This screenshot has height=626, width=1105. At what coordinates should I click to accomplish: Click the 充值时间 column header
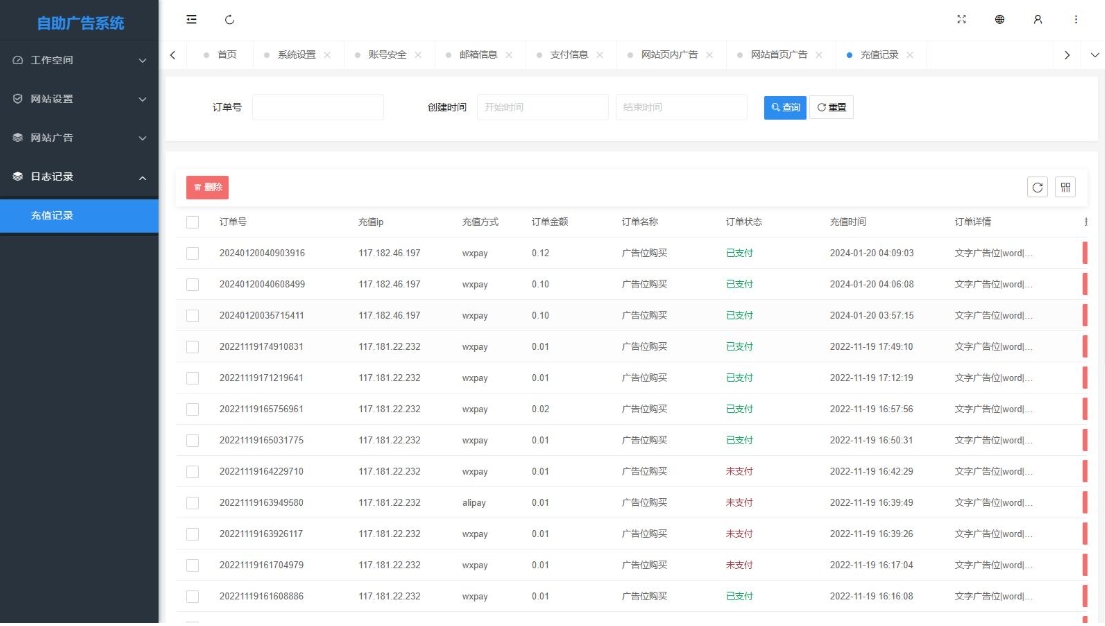point(848,222)
